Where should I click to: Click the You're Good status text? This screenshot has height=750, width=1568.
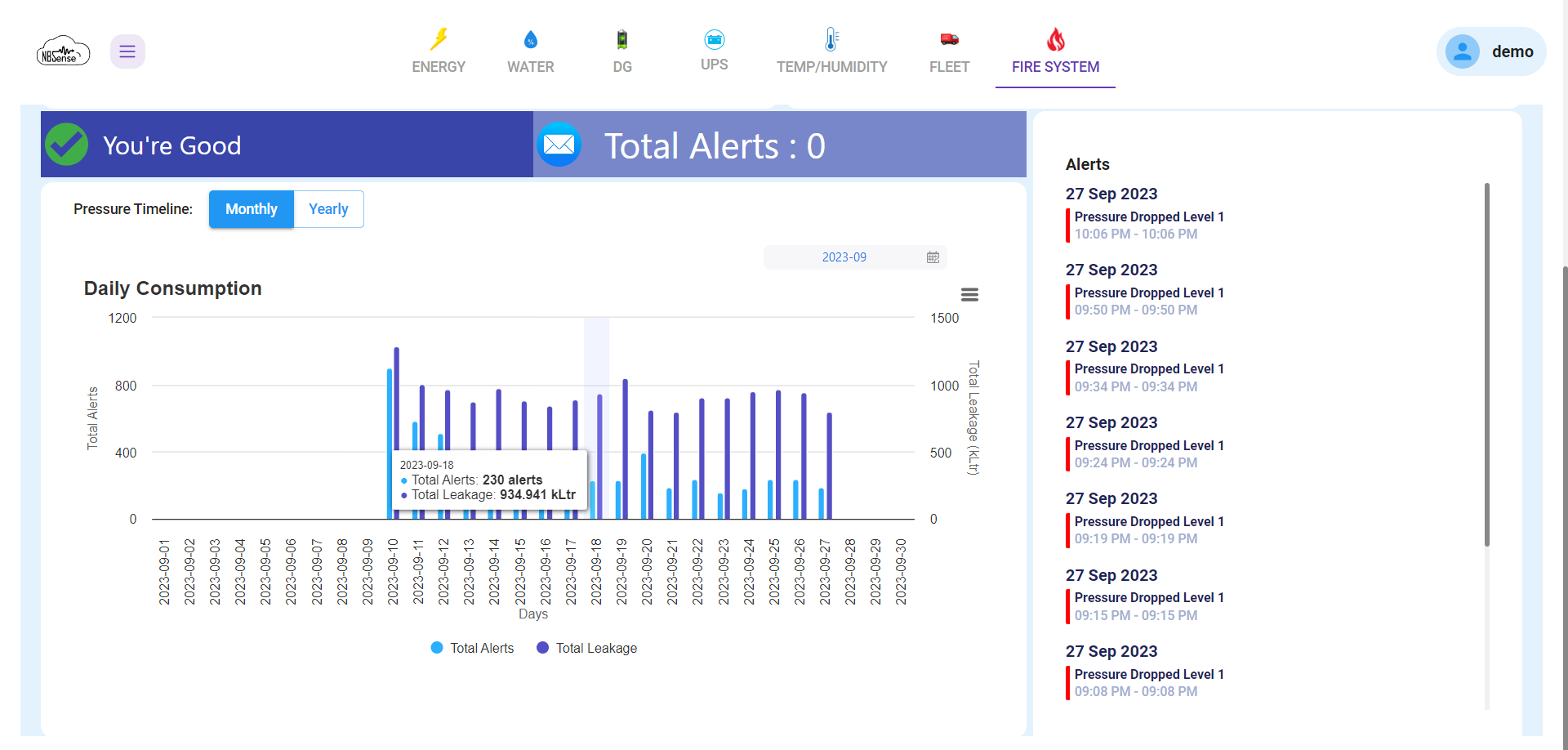(172, 145)
